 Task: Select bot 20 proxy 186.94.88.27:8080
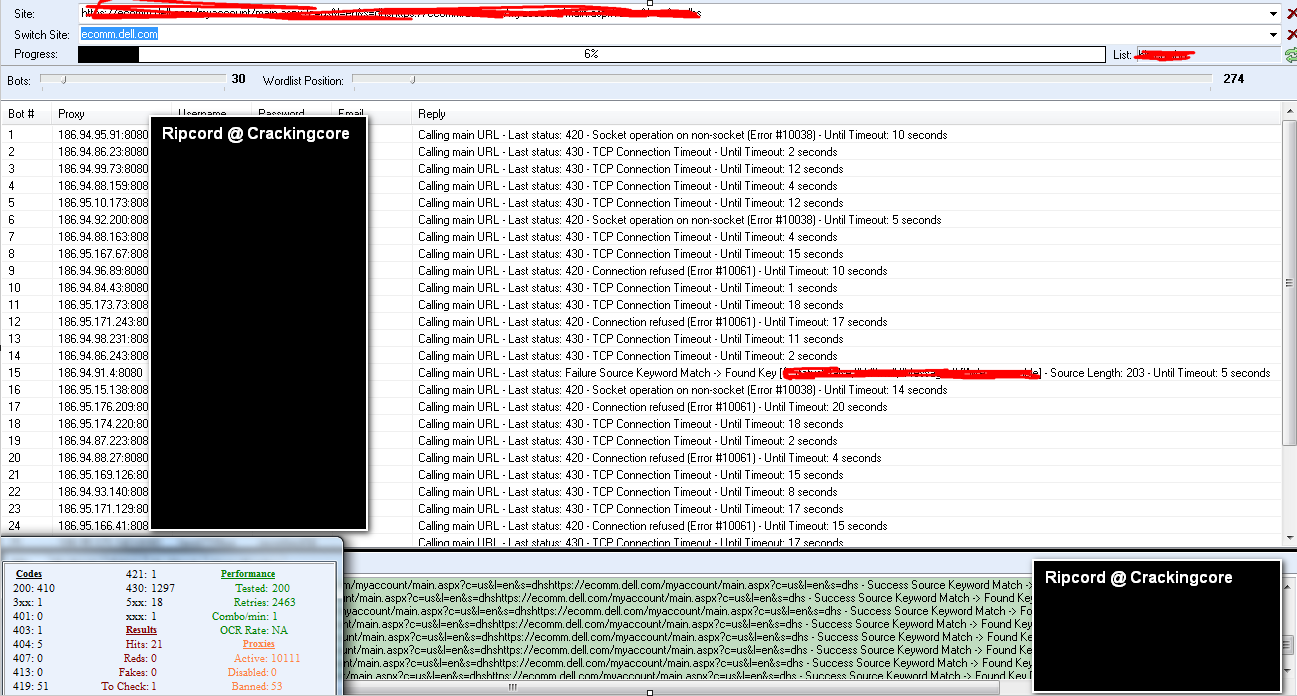point(640,458)
